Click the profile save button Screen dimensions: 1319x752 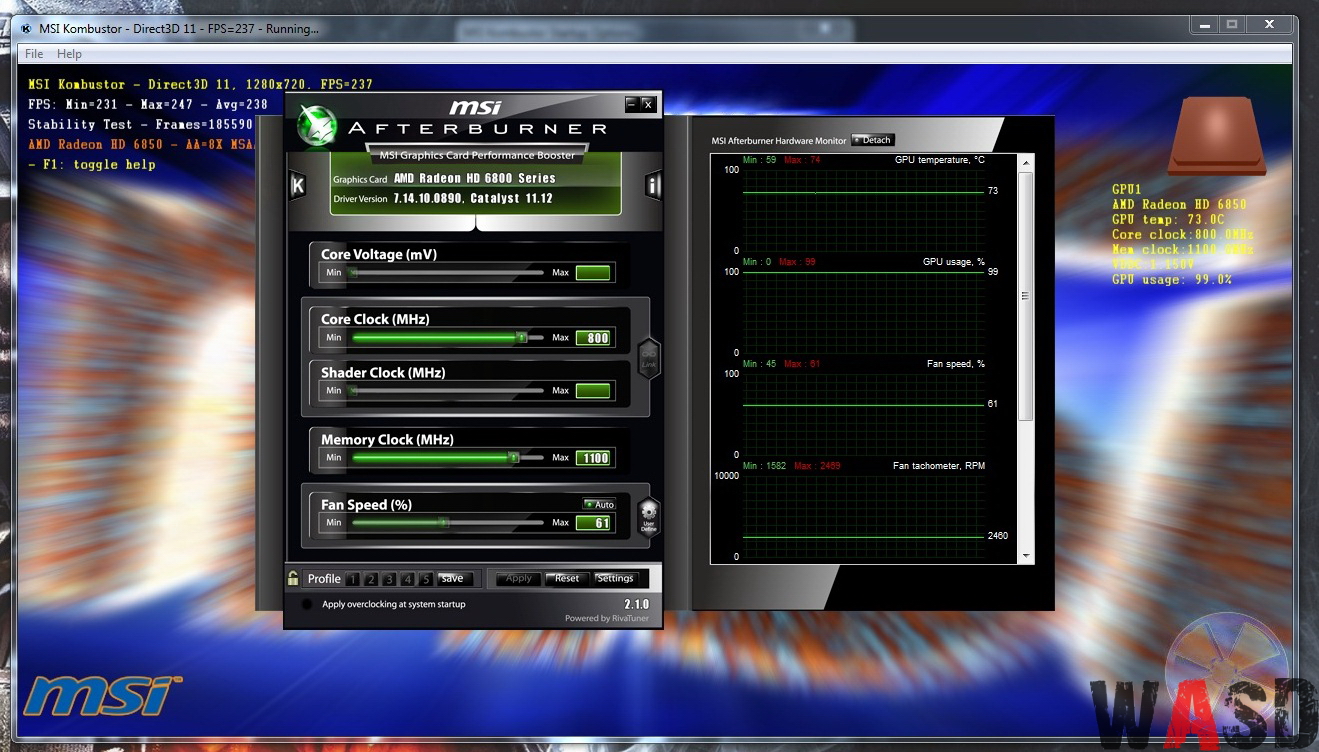(453, 578)
